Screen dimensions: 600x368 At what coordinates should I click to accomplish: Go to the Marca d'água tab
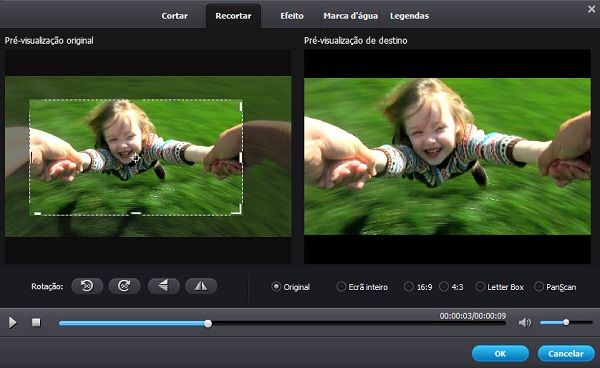[351, 16]
